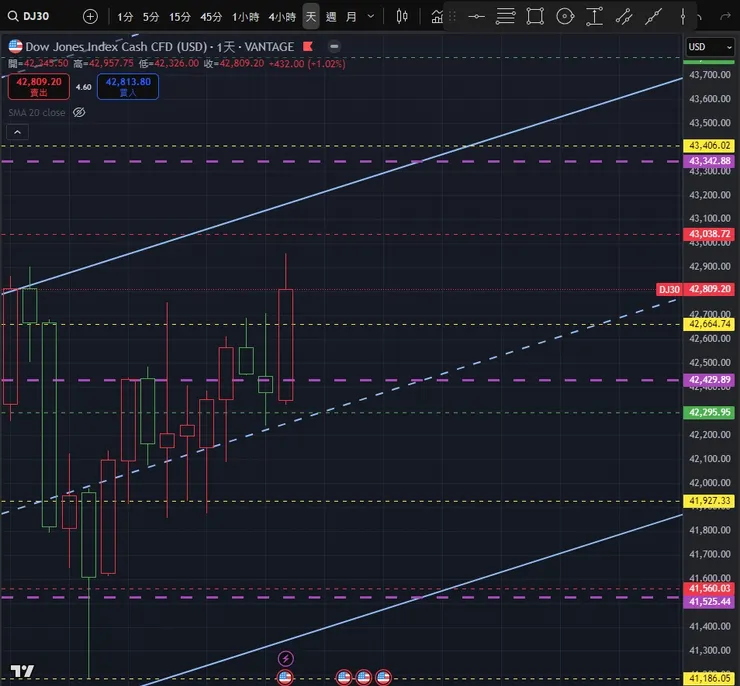
Task: Switch to the 15分 timeframe
Action: [180, 17]
